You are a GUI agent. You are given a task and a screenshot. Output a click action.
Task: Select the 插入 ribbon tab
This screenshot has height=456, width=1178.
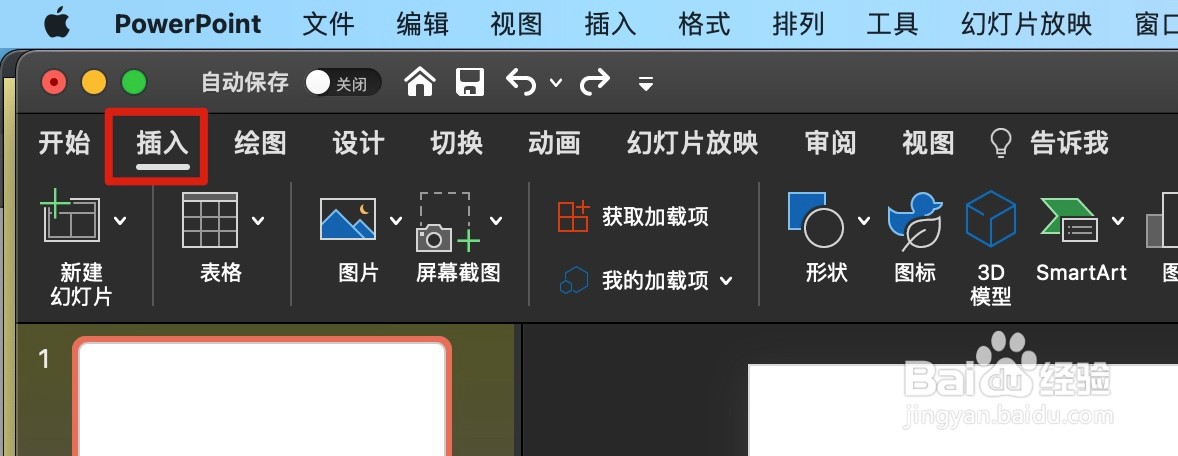[162, 143]
